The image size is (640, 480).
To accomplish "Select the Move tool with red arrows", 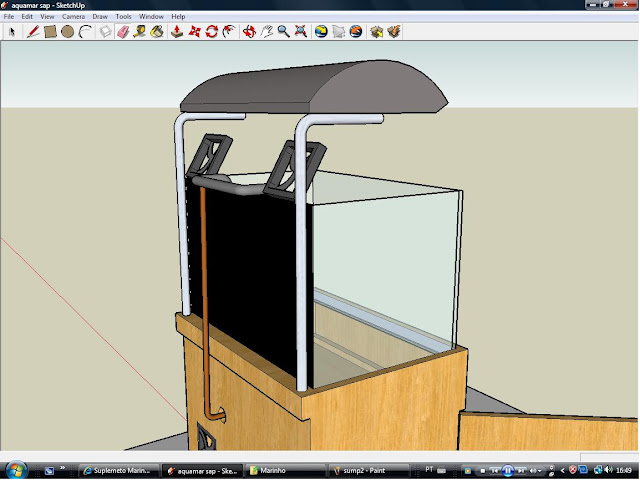I will pos(194,32).
